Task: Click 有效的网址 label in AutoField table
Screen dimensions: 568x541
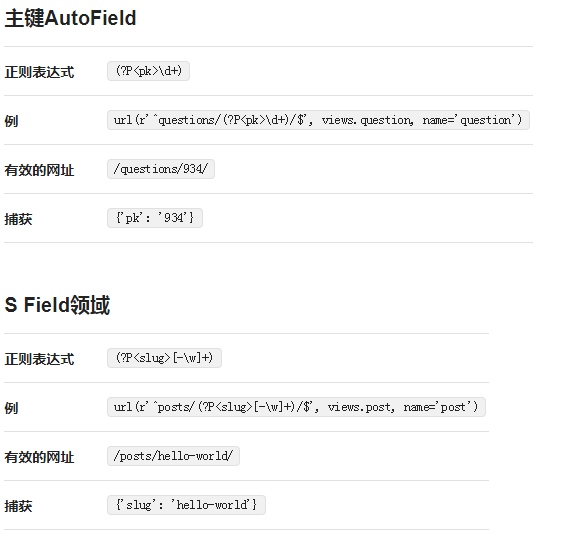Action: [x=39, y=170]
